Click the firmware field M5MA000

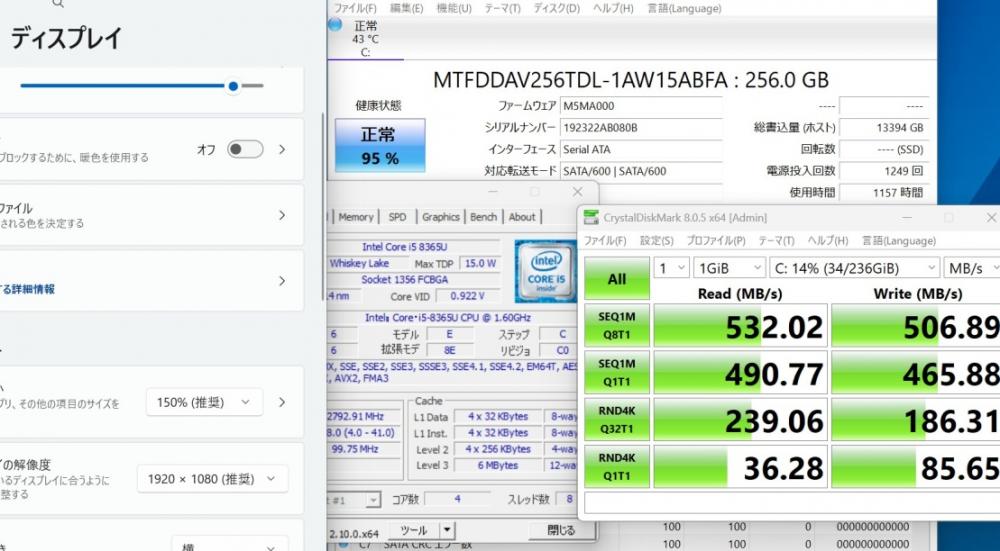(x=641, y=106)
